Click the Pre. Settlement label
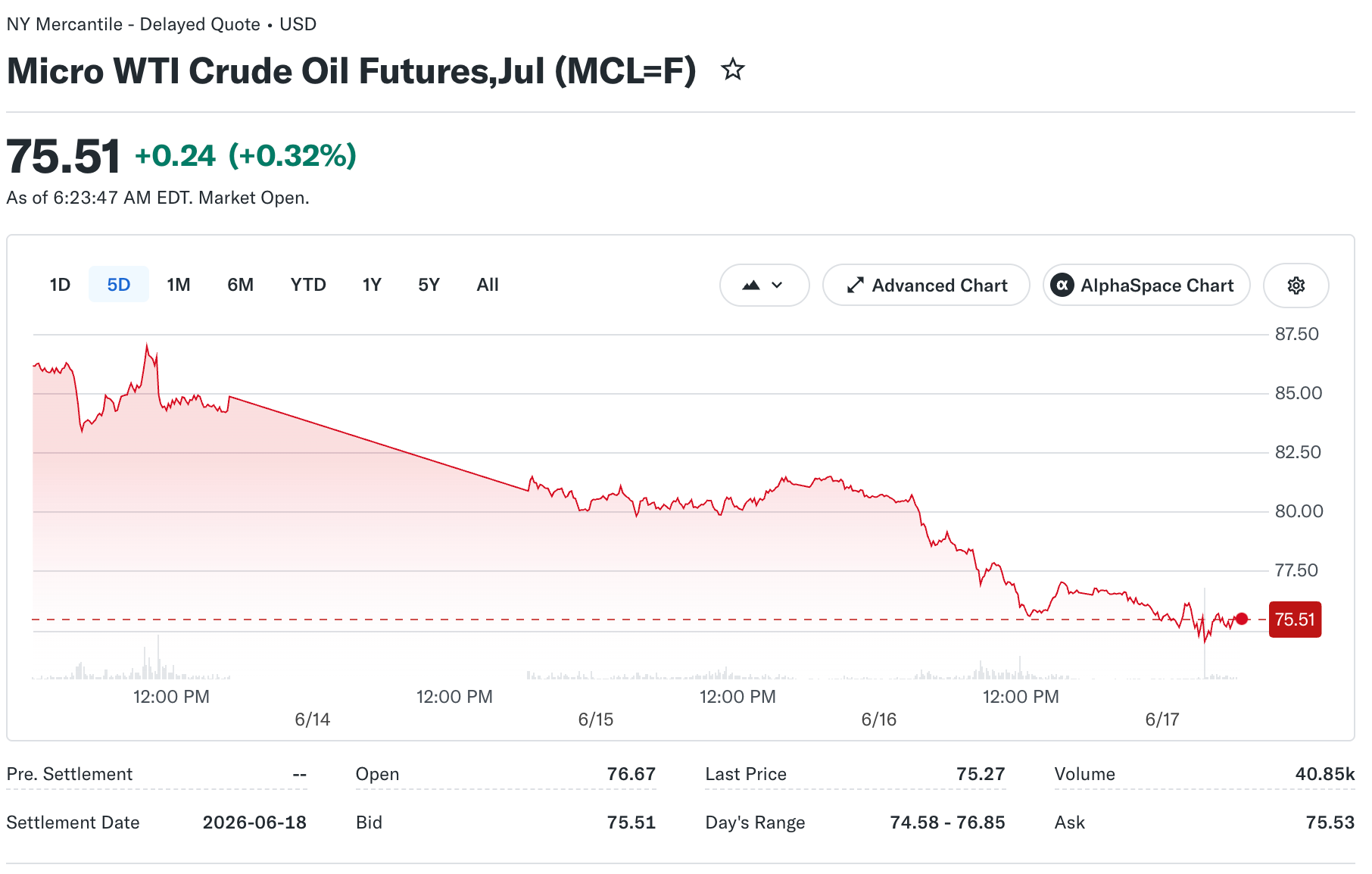This screenshot has width=1372, height=874. [70, 774]
